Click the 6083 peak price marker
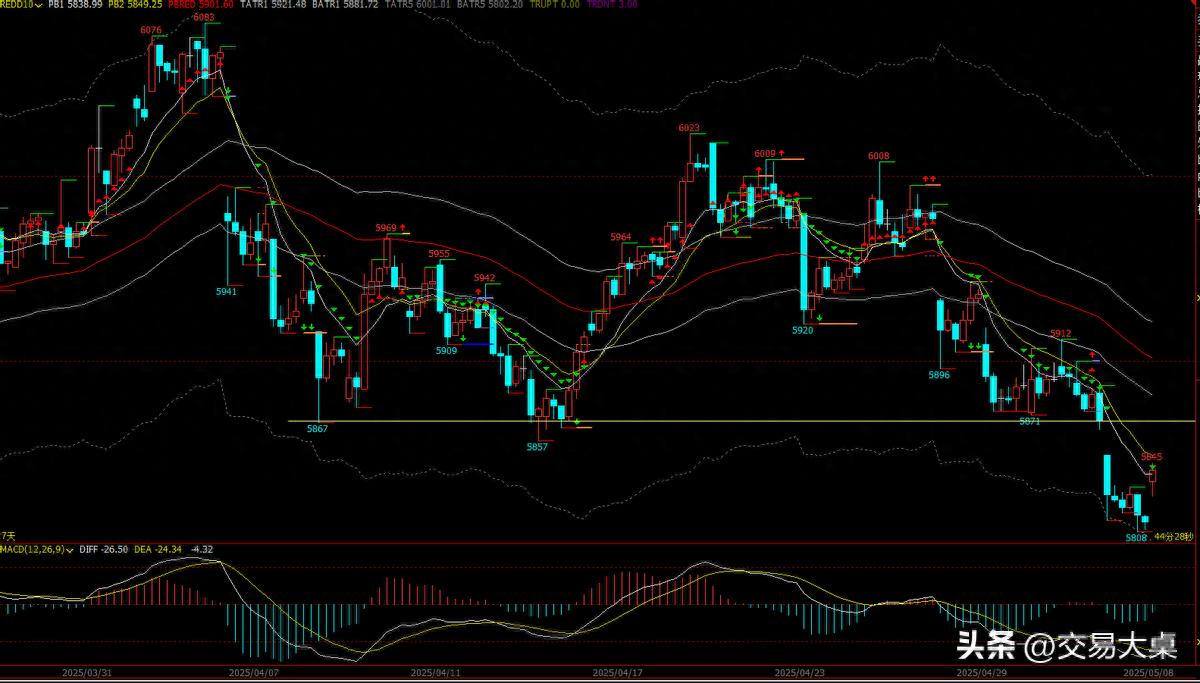The height and width of the screenshot is (683, 1200). point(203,18)
